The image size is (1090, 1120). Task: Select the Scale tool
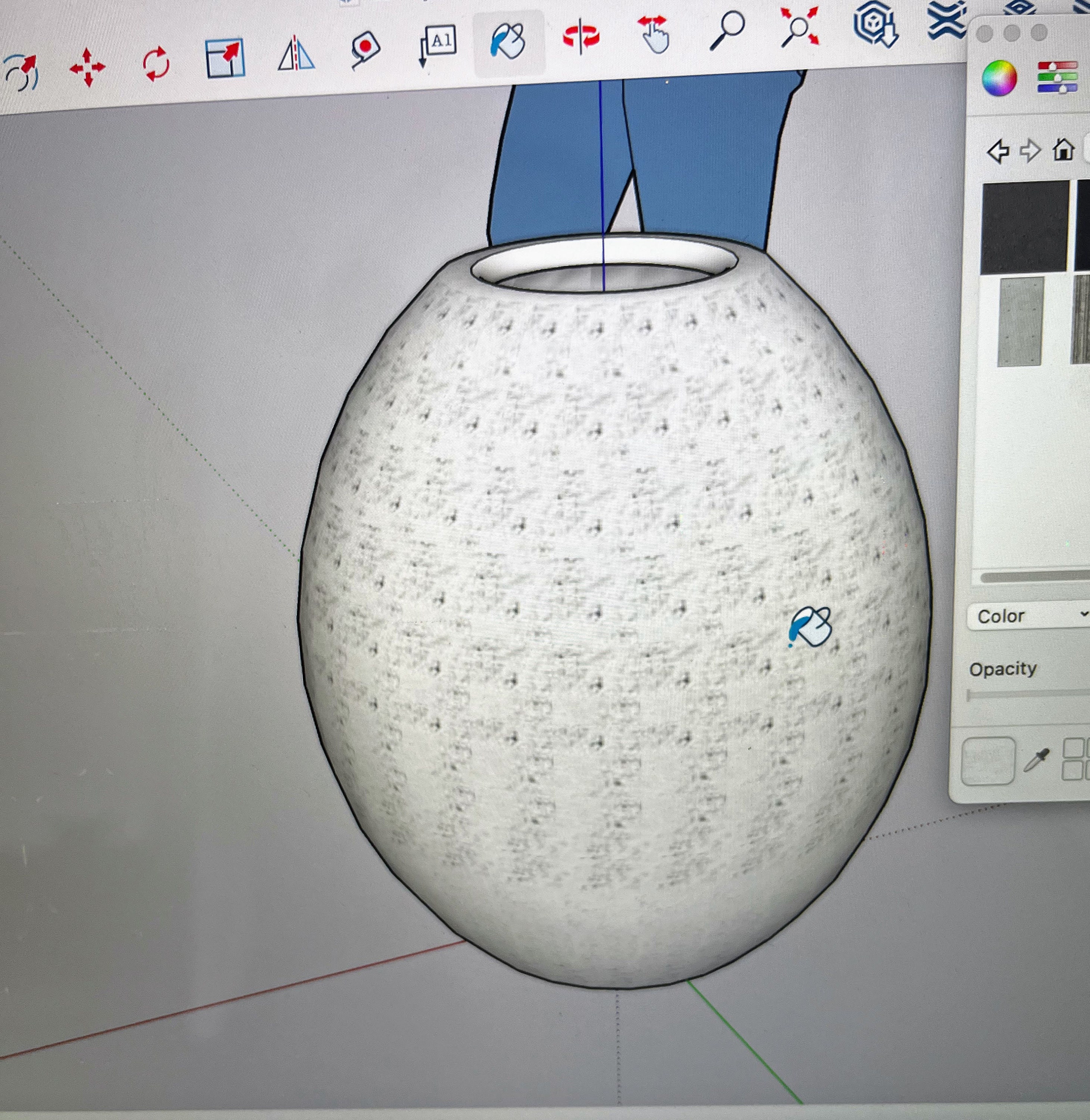pyautogui.click(x=225, y=58)
